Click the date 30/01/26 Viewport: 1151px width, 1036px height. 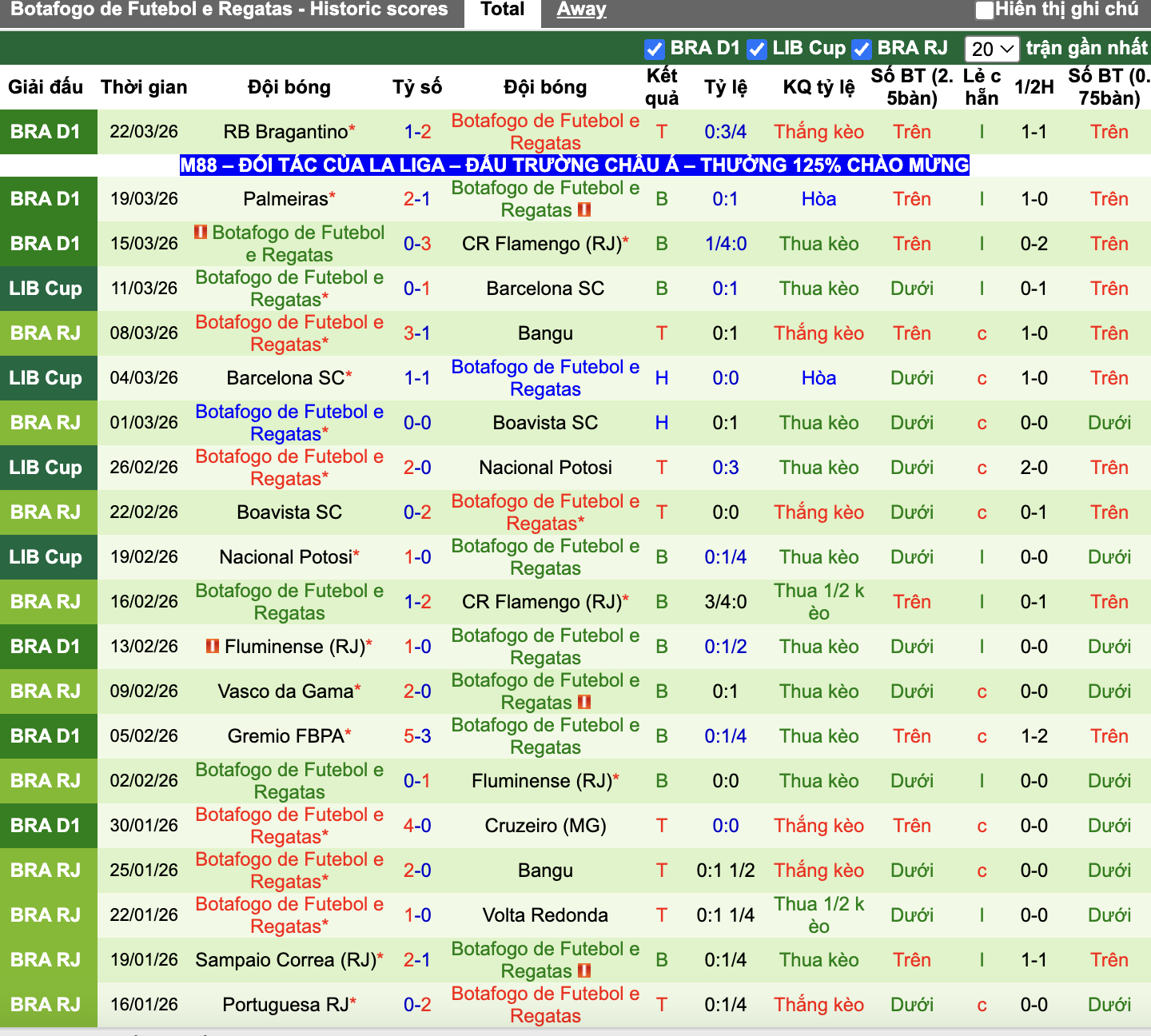tap(144, 826)
